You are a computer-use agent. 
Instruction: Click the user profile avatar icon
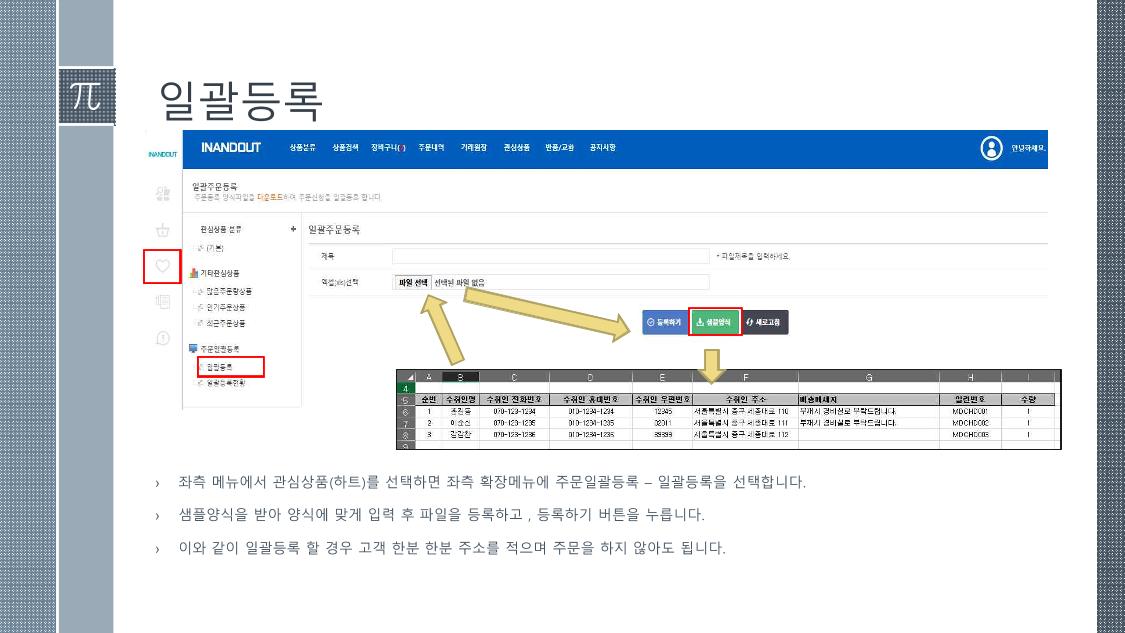click(x=992, y=149)
